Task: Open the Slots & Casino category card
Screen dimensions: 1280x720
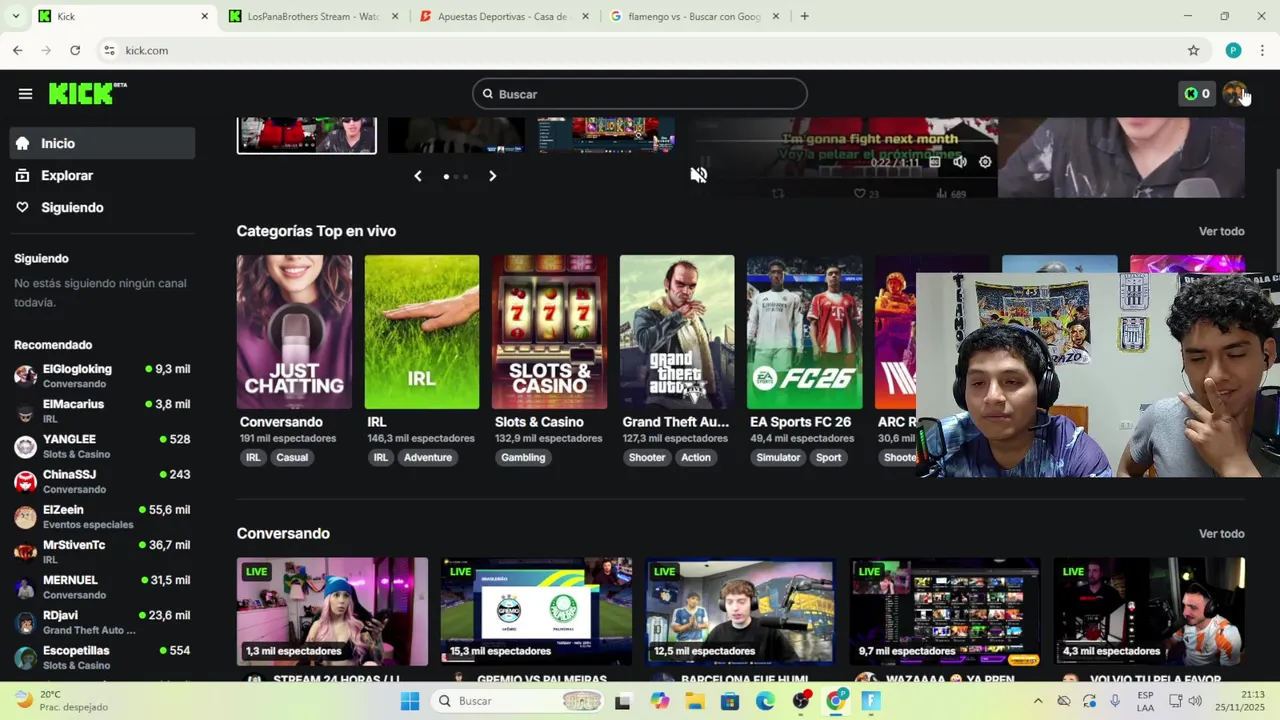Action: (549, 332)
